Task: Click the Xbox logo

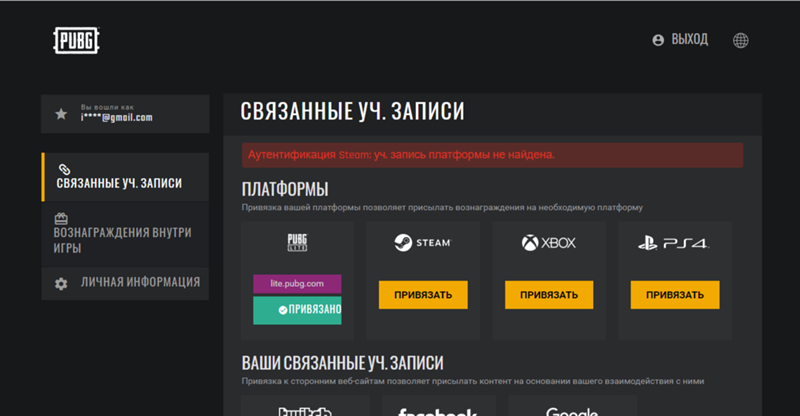Action: pos(548,242)
